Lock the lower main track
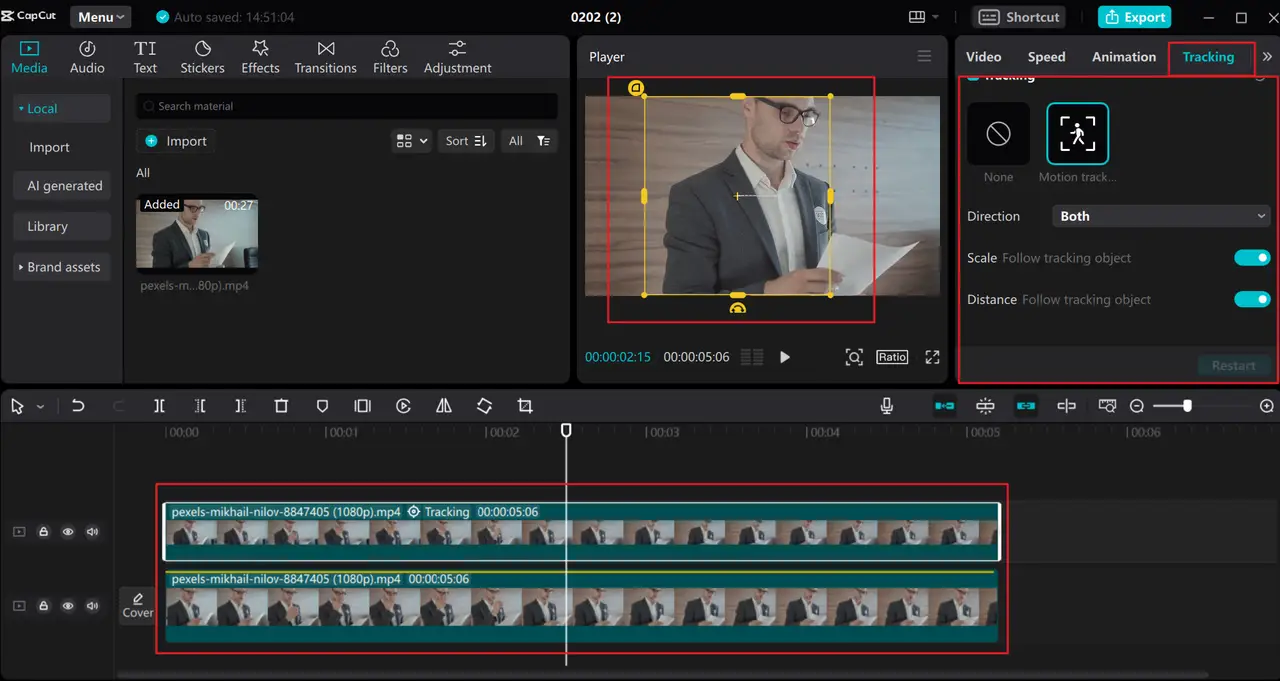This screenshot has width=1280, height=681. pyautogui.click(x=44, y=606)
